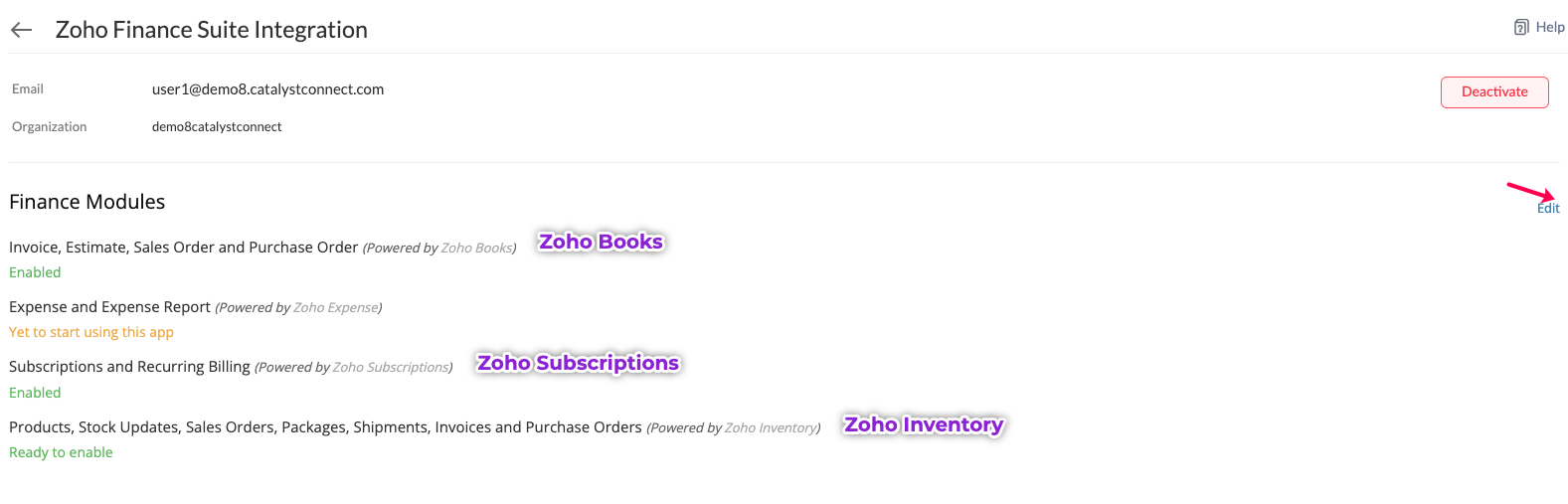Select the purple Zoho Subscriptions annotation label
Viewport: 1568px width, 504px height.
tap(579, 363)
